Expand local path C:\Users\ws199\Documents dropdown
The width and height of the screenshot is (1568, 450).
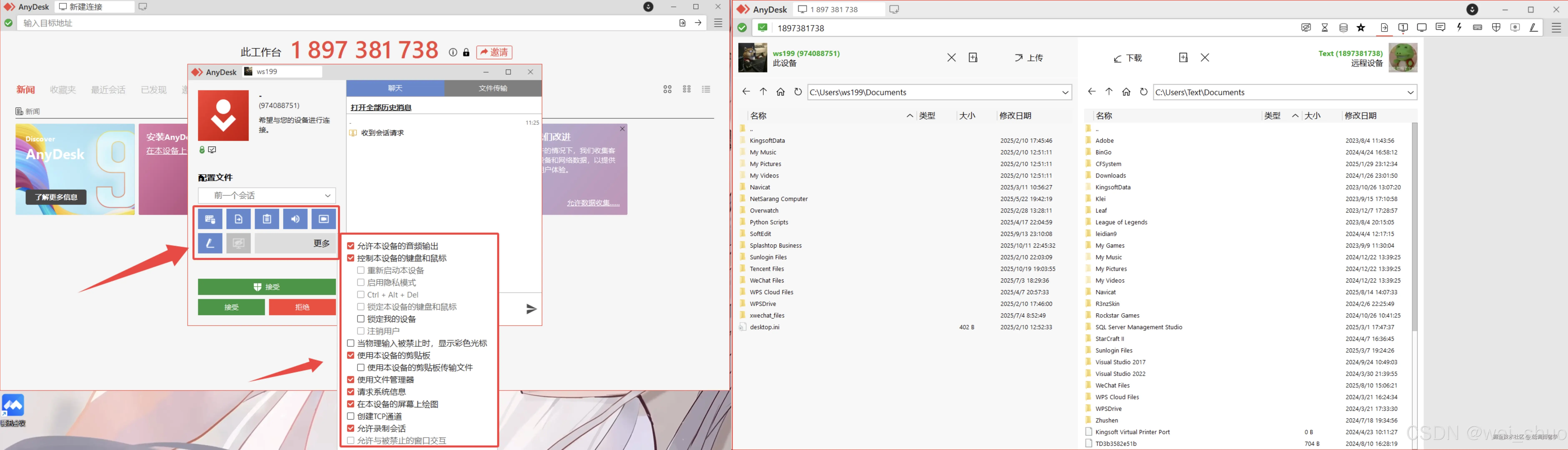click(x=1065, y=92)
